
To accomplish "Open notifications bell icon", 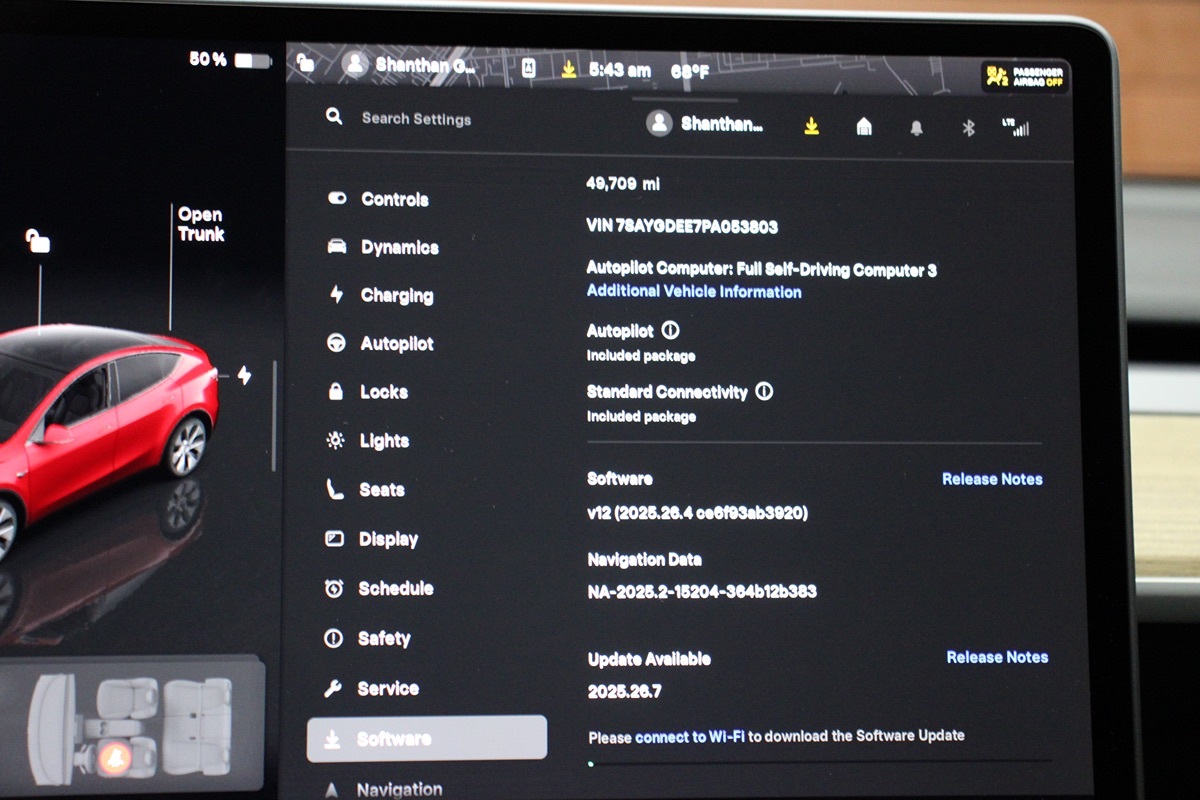I will coord(916,128).
